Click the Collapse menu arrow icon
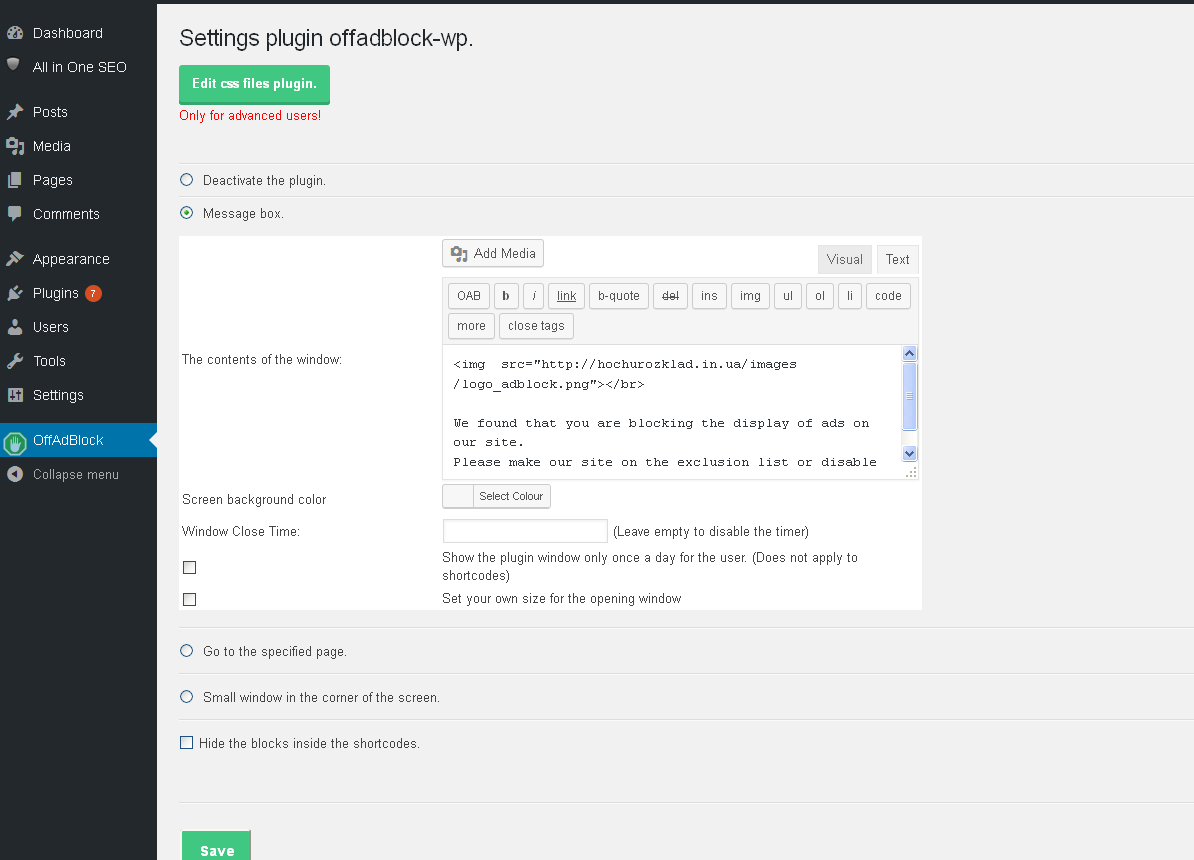The height and width of the screenshot is (860, 1194). click(x=14, y=474)
